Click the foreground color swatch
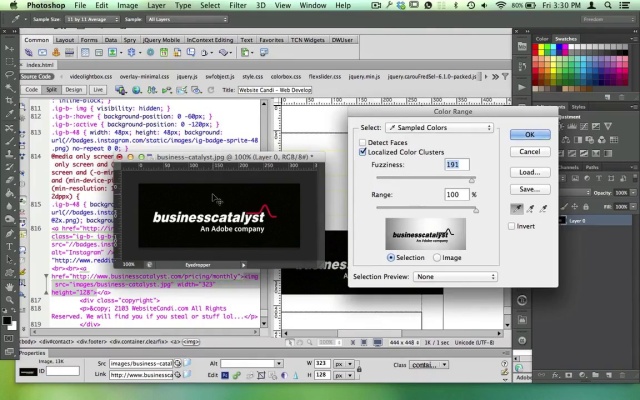The image size is (640, 400). [x=7, y=320]
